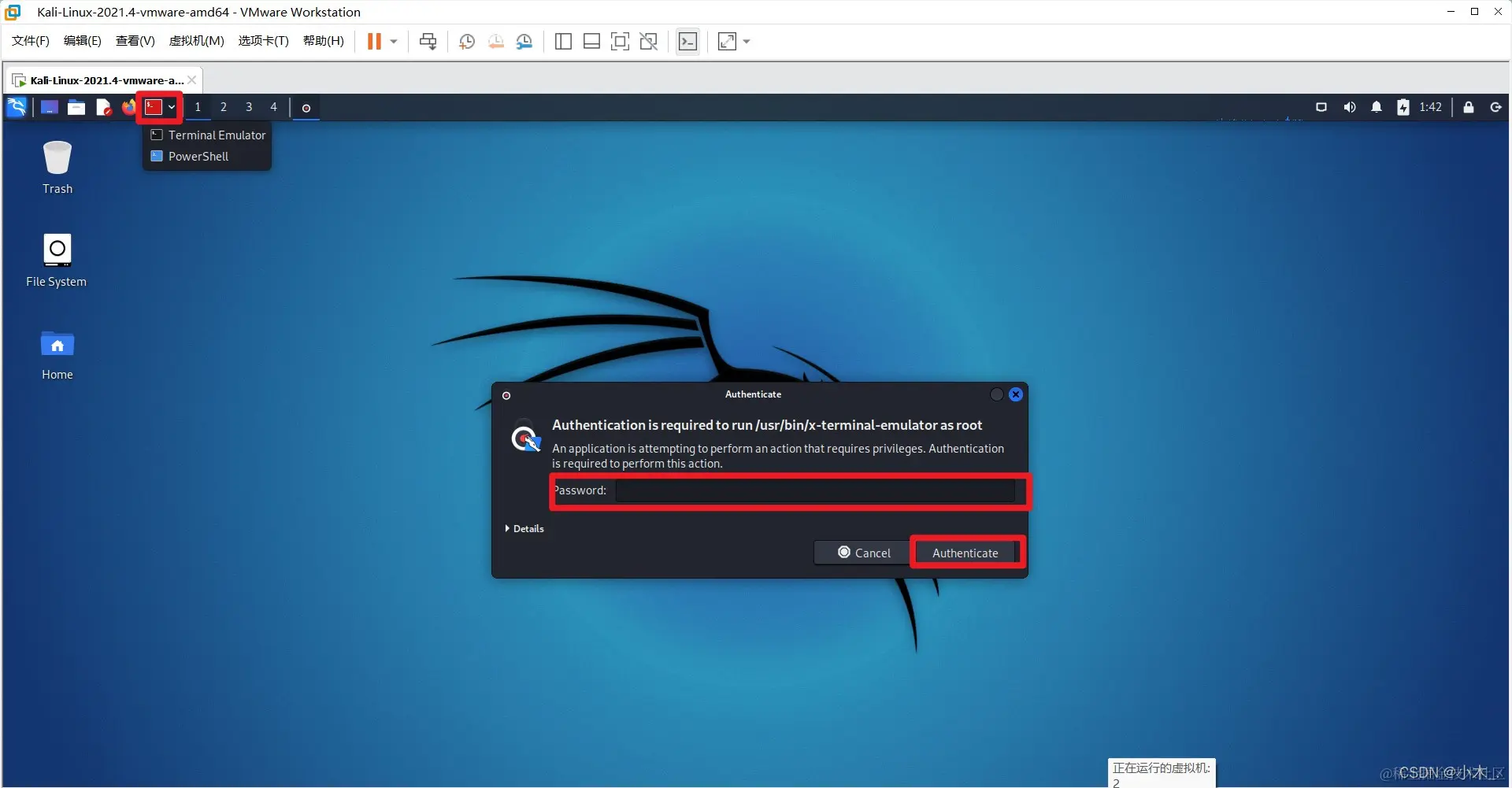Open the Kali applications menu
The width and height of the screenshot is (1512, 788).
[x=17, y=107]
